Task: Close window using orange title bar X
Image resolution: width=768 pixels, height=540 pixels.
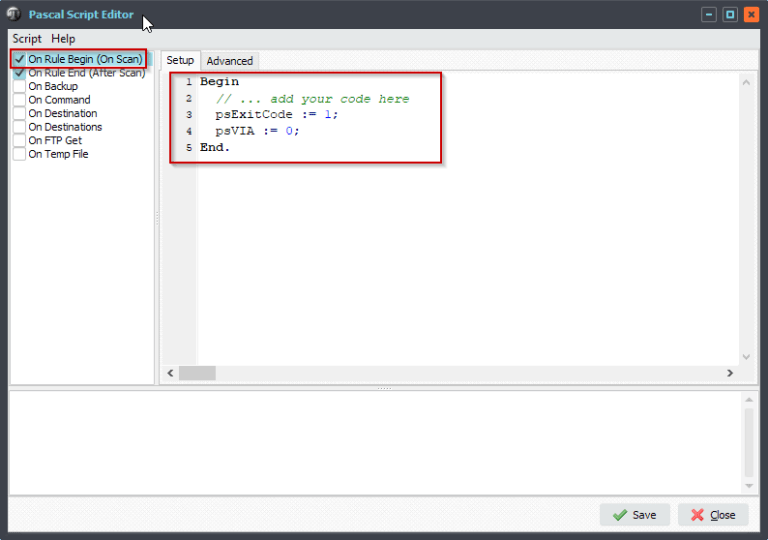Action: [x=751, y=14]
